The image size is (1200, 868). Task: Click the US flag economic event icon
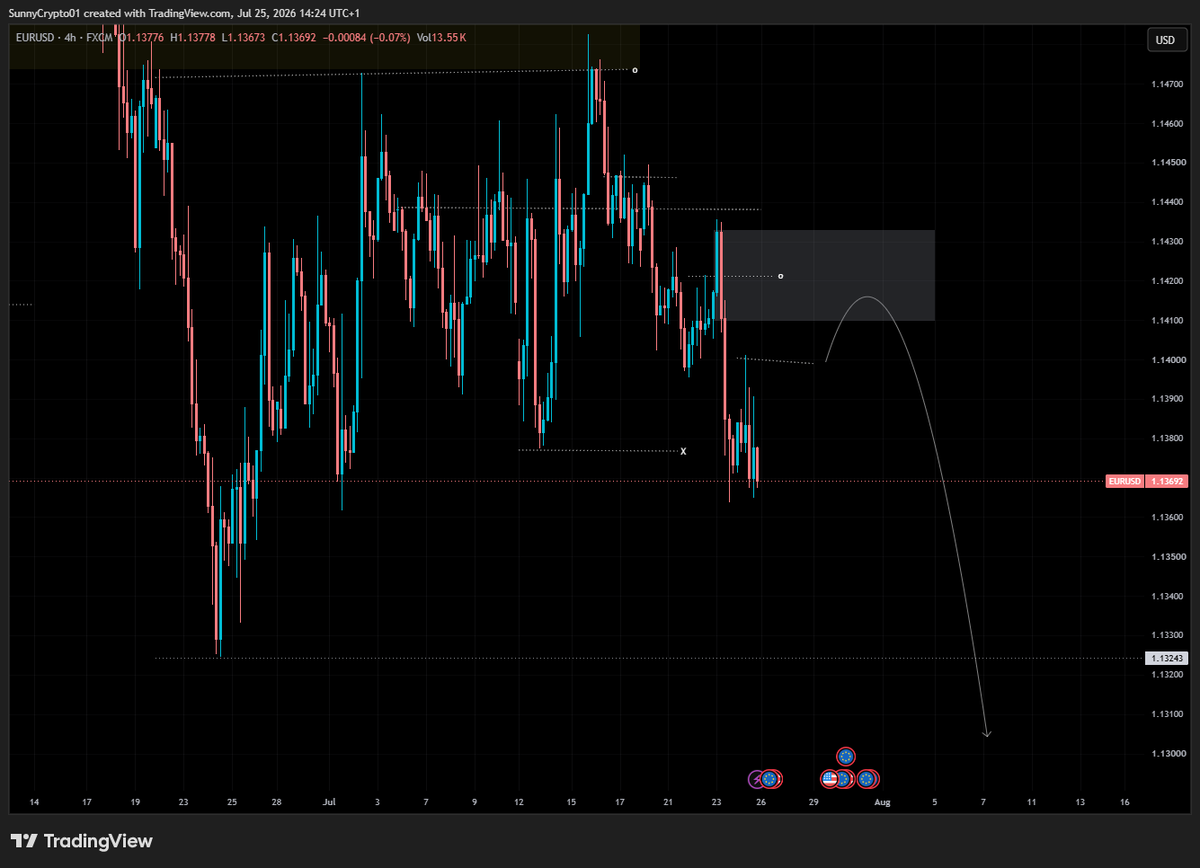[x=830, y=778]
